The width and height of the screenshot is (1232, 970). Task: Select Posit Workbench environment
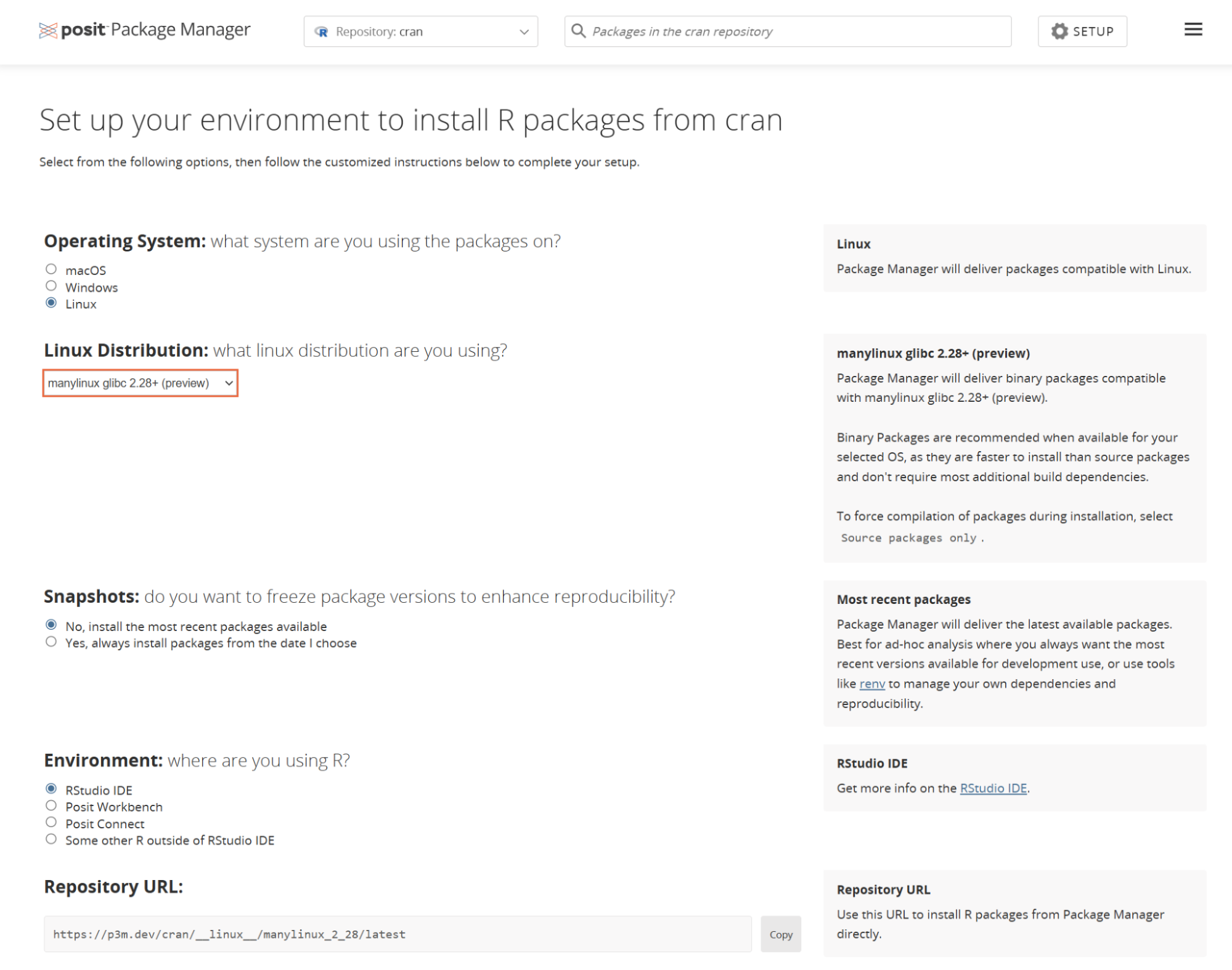tap(51, 806)
